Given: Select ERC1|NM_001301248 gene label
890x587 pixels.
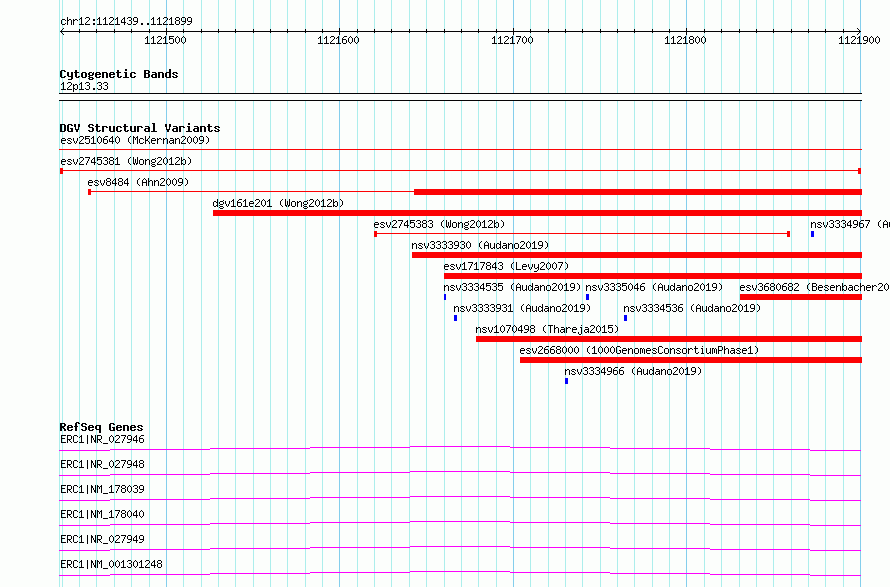Looking at the screenshot, I should click(x=111, y=564).
